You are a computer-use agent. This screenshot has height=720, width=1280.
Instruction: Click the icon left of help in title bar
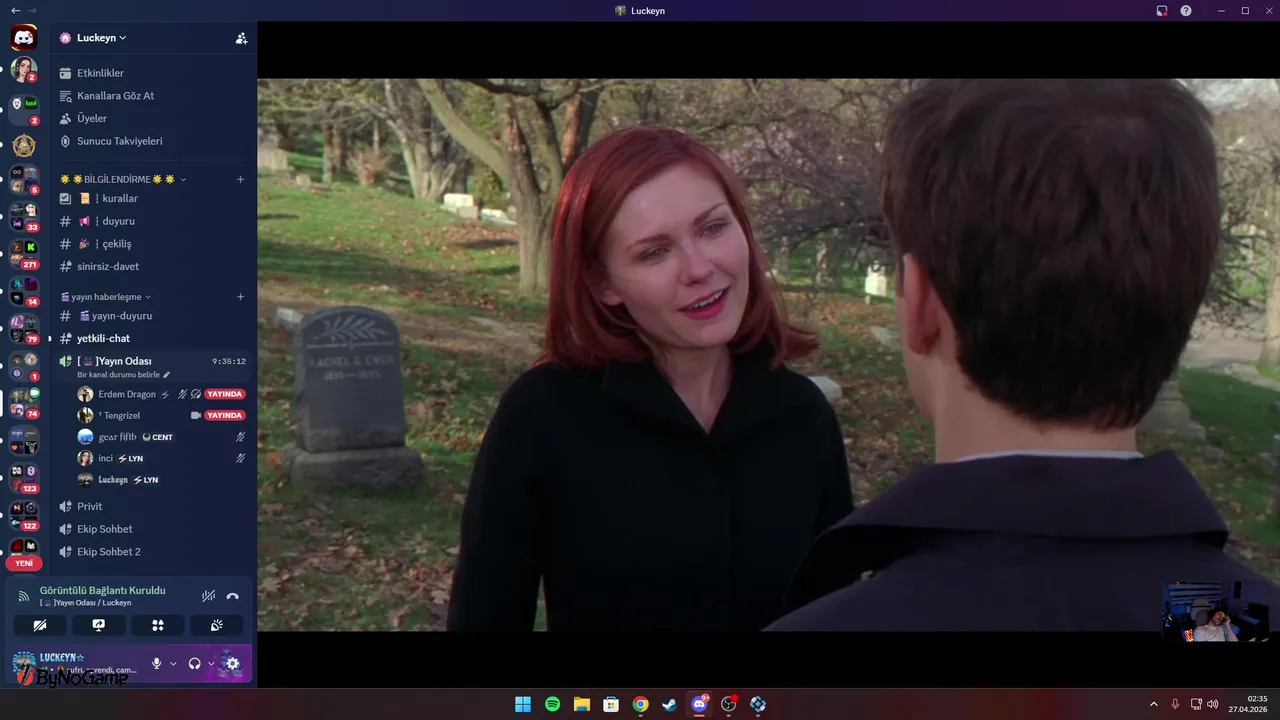[1162, 11]
